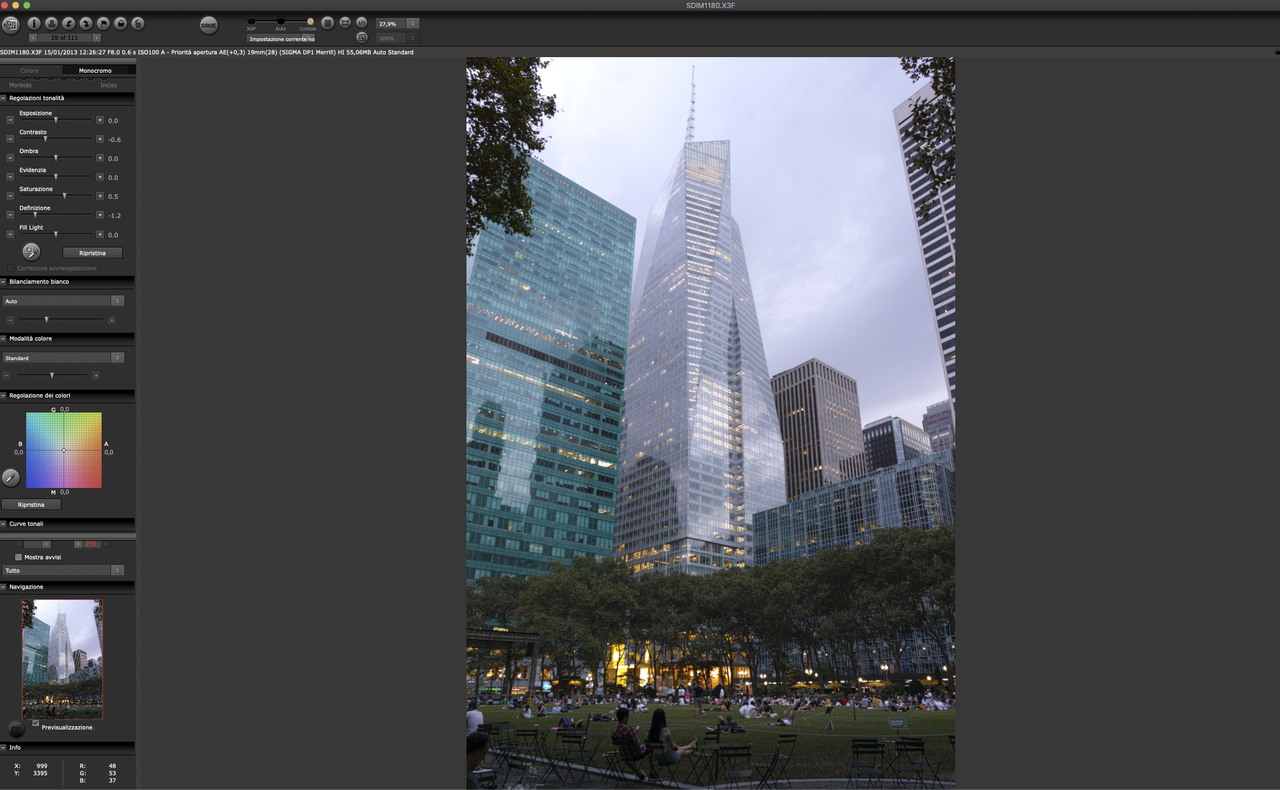Click the main photo preview of skyscrapers
1280x790 pixels.
pos(710,423)
